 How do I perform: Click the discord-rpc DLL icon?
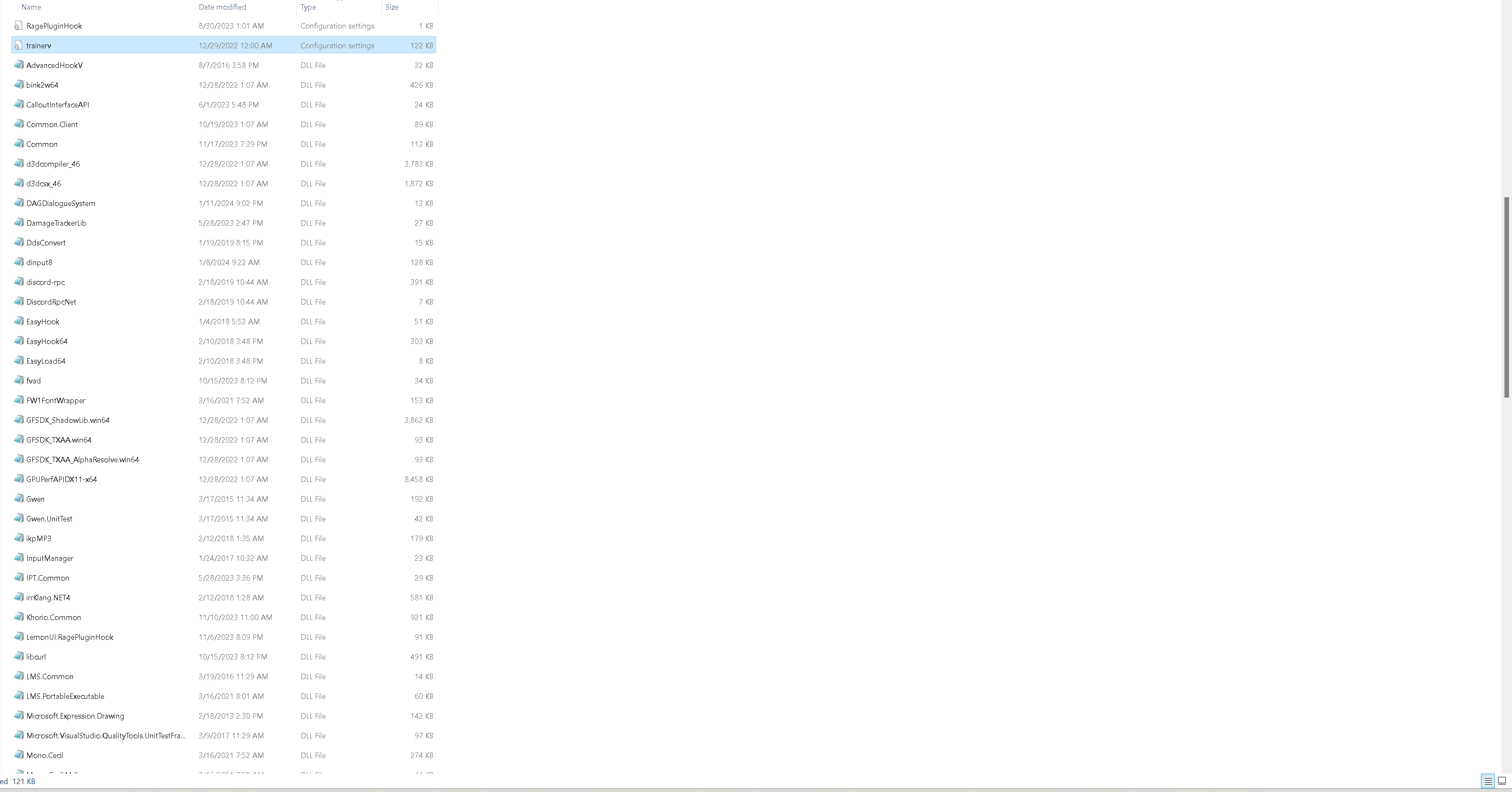(x=18, y=282)
